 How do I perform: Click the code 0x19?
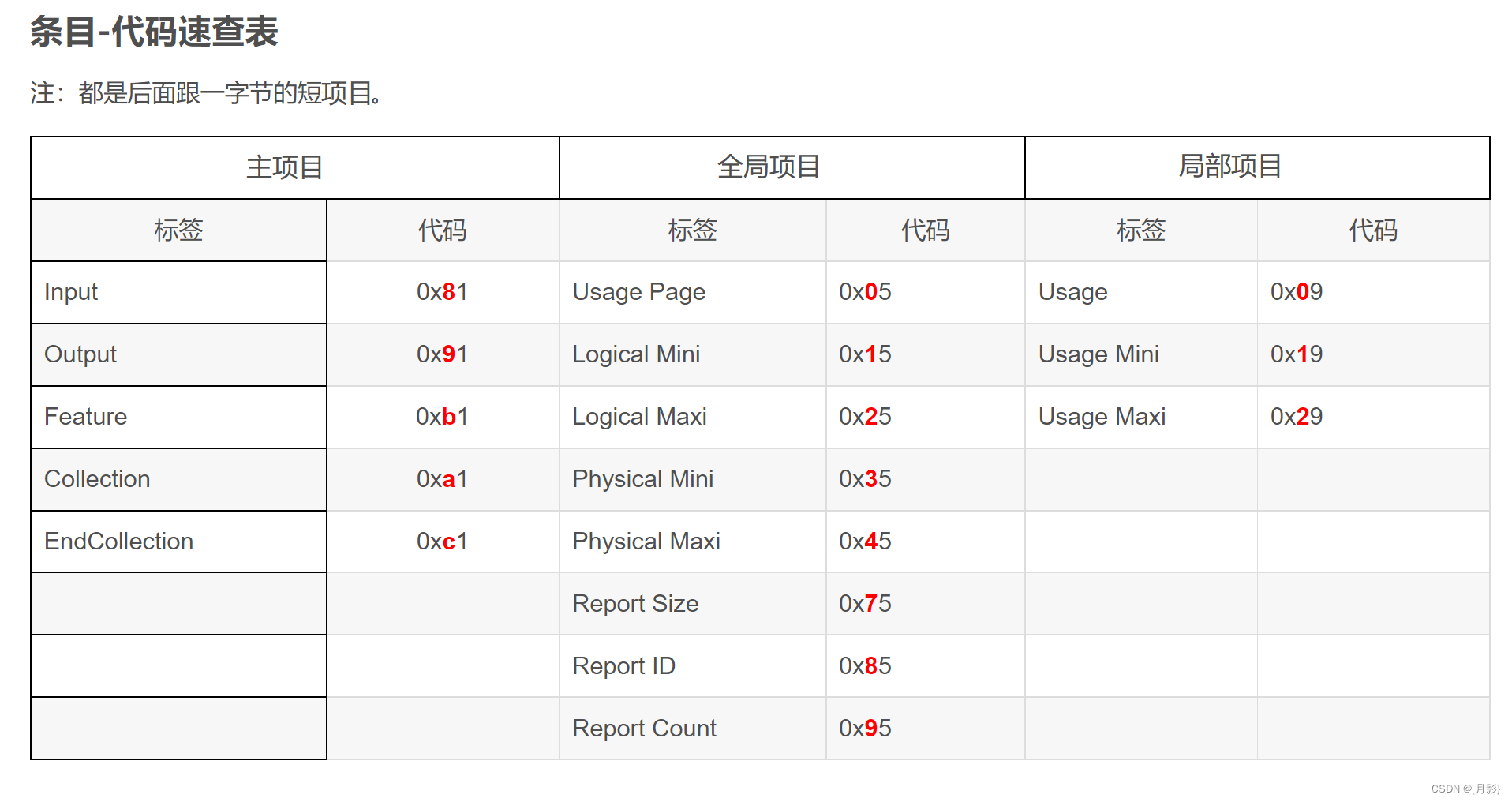[x=1297, y=354]
